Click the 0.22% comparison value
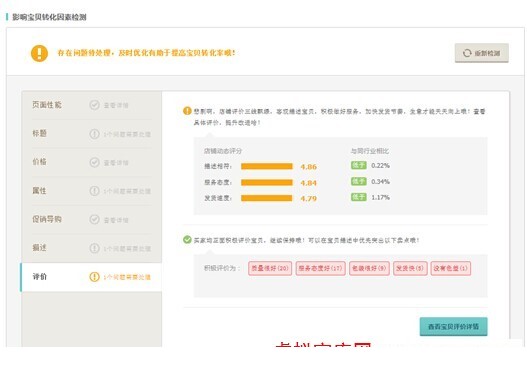 point(380,165)
